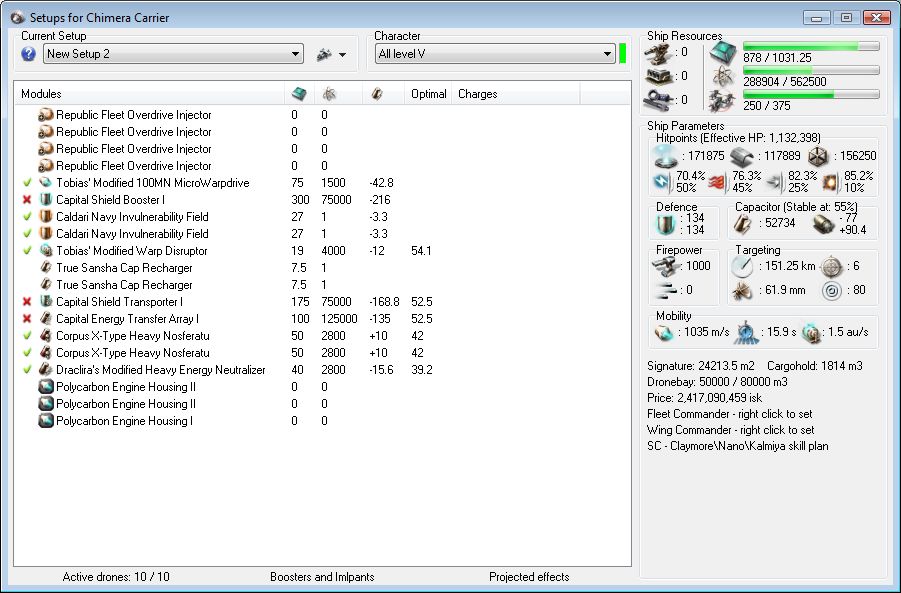Toggle the green check on Tobias' MicroWarpdrive
The width and height of the screenshot is (901, 593).
[x=27, y=183]
